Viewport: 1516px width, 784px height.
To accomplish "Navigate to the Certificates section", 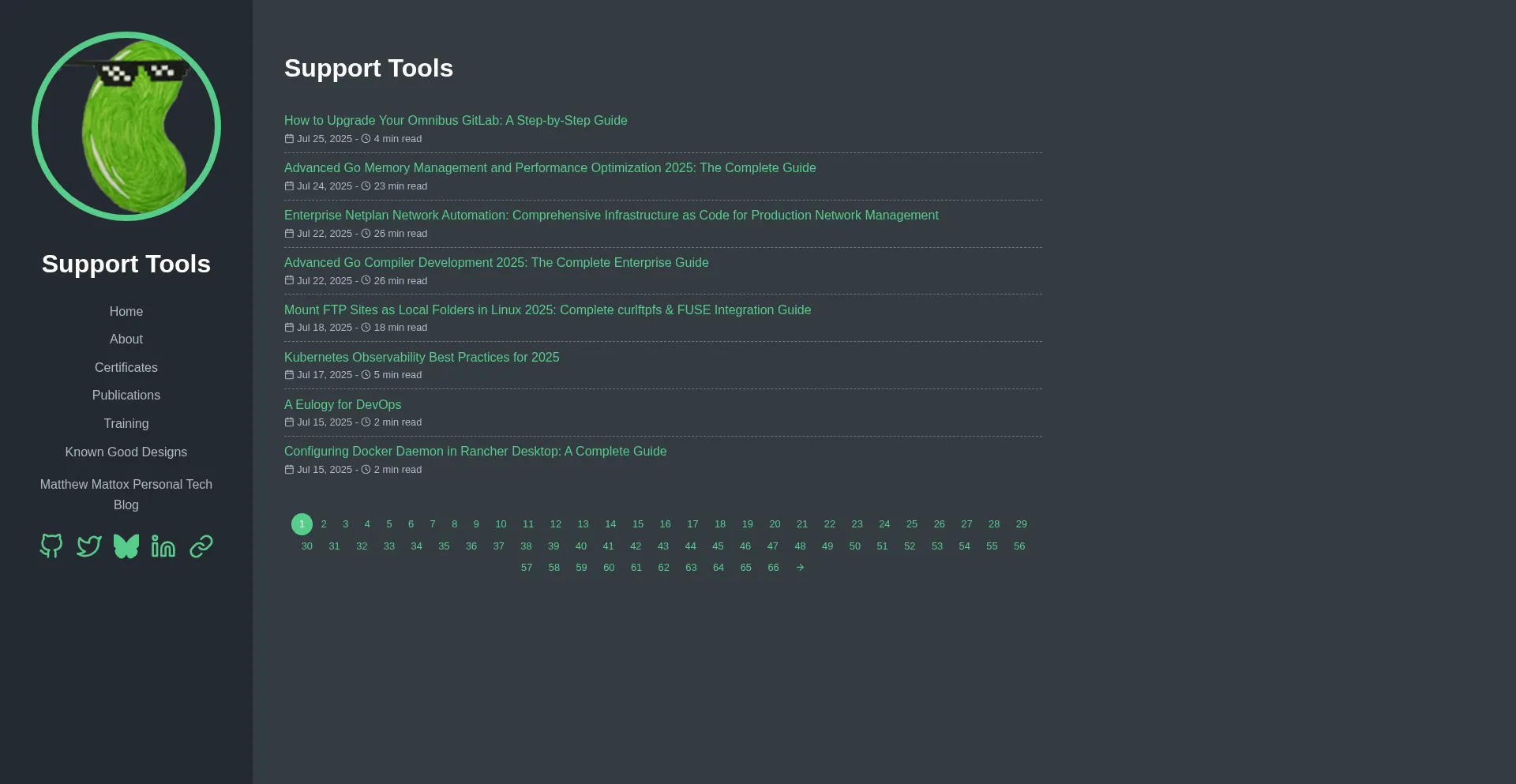I will pyautogui.click(x=126, y=367).
